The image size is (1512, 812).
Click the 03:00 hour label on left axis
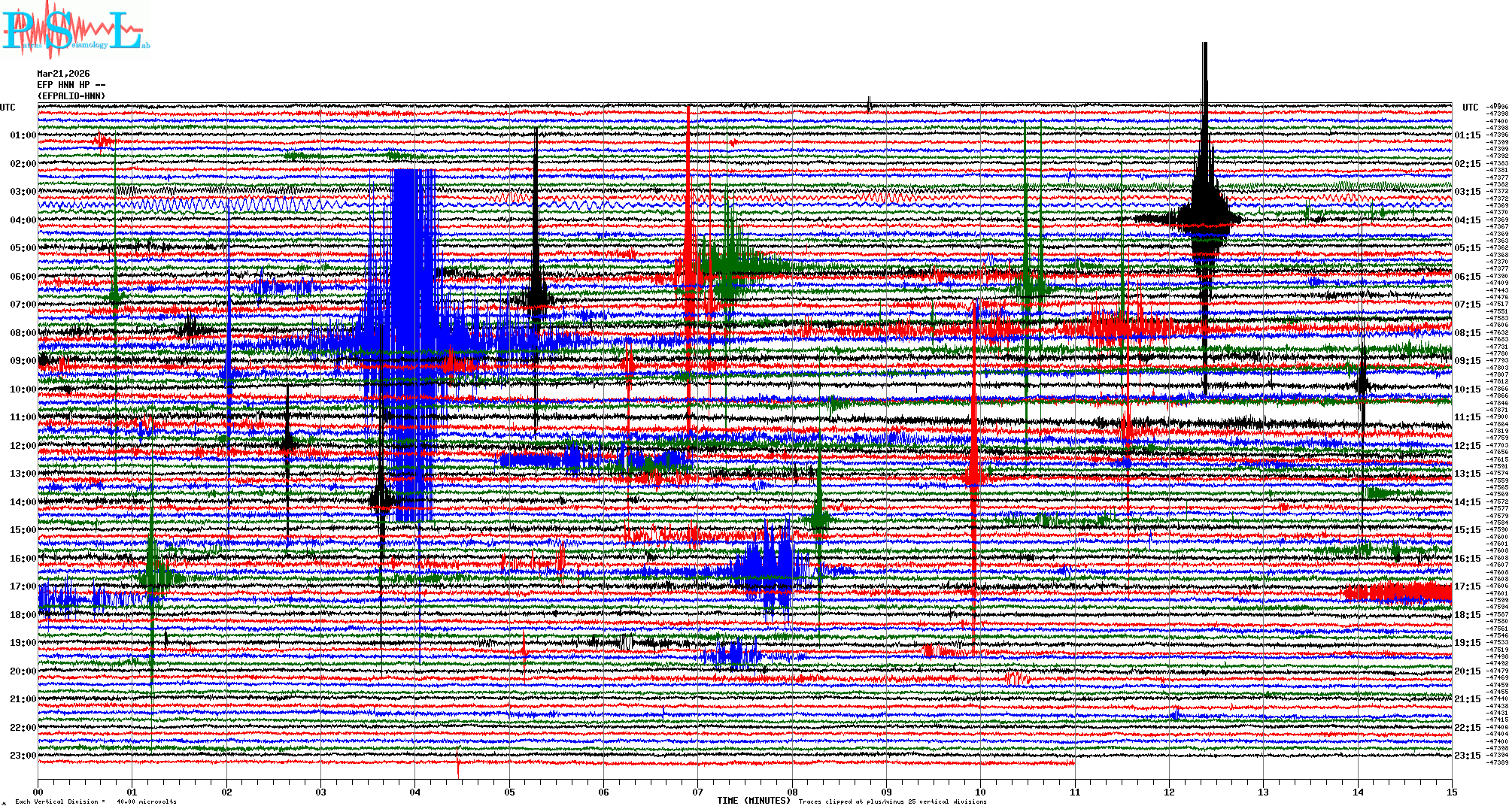pos(23,192)
